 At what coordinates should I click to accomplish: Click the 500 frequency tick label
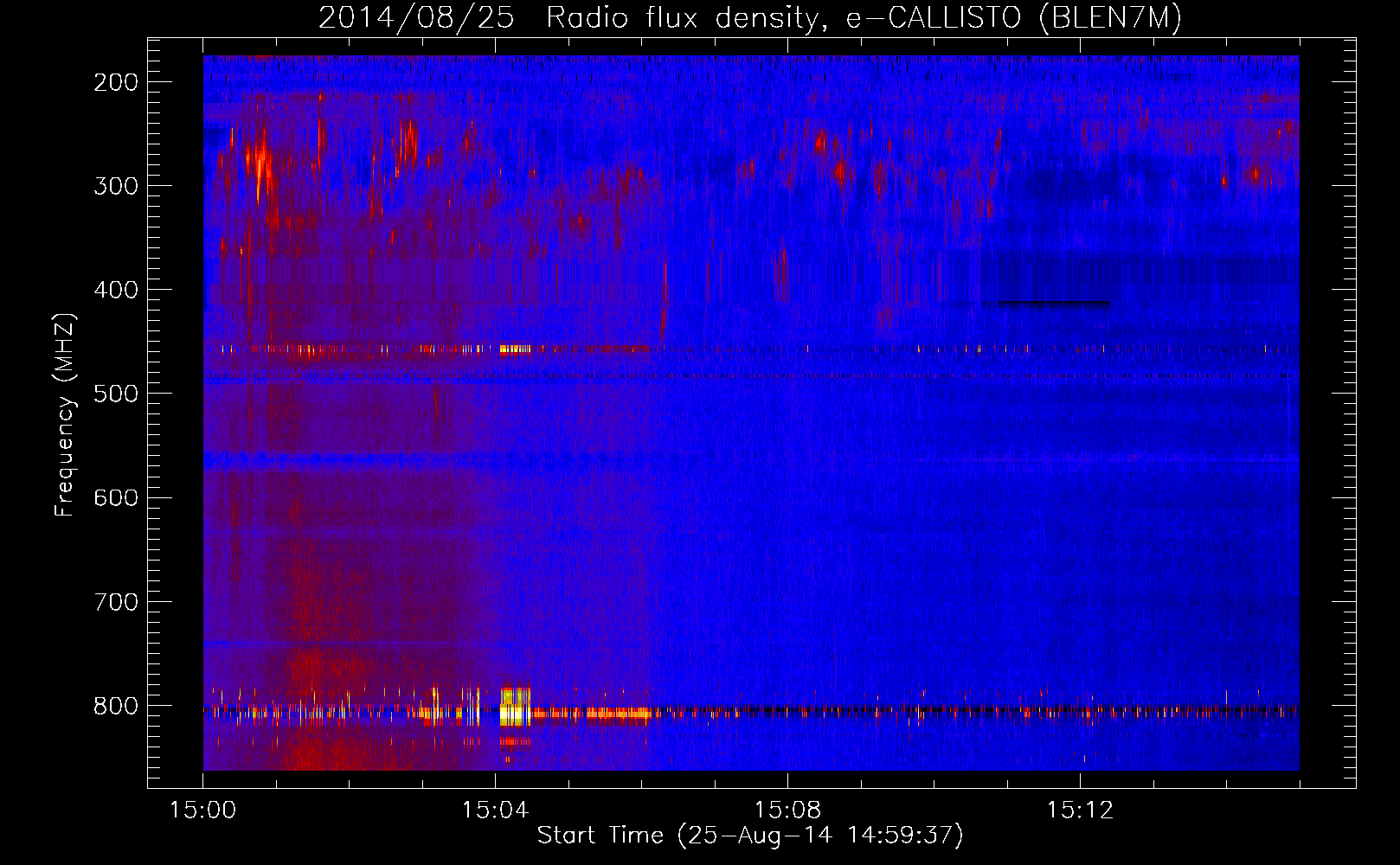(x=116, y=394)
